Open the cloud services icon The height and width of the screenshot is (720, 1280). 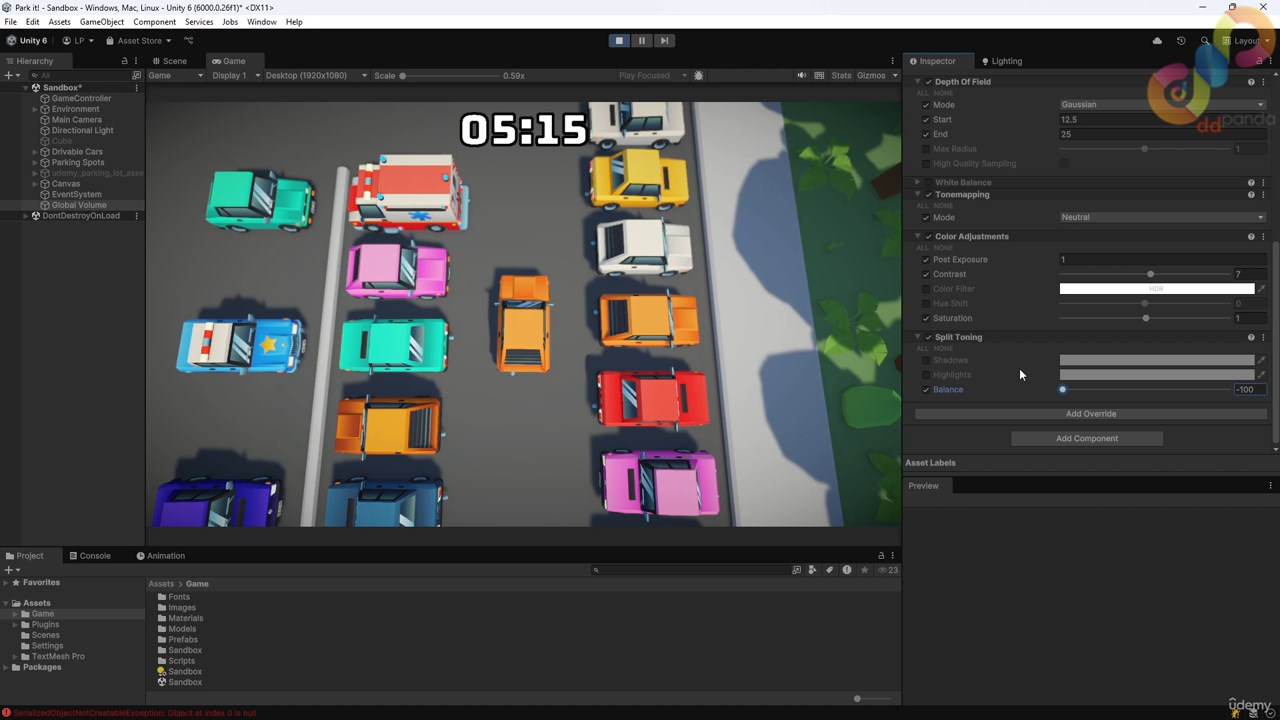coord(1157,41)
